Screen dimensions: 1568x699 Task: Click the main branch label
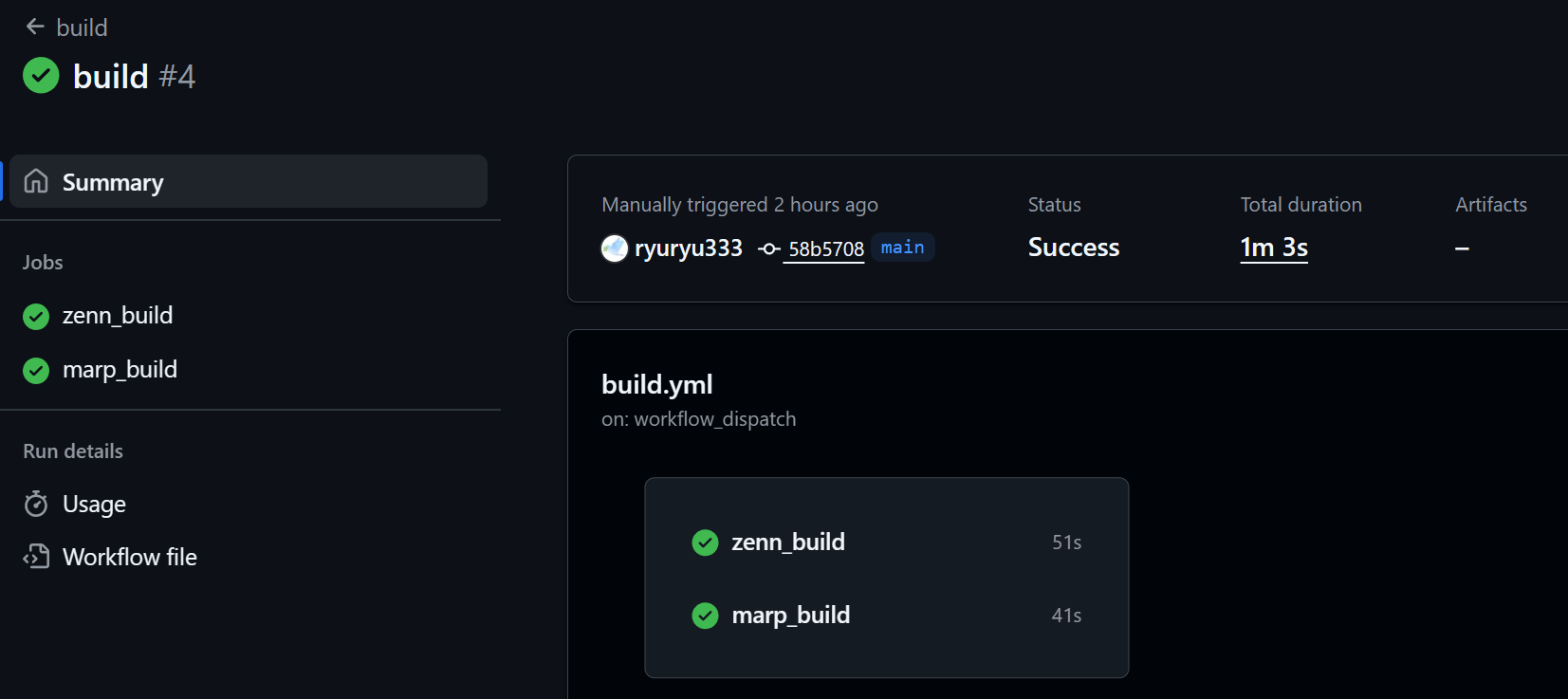click(902, 247)
